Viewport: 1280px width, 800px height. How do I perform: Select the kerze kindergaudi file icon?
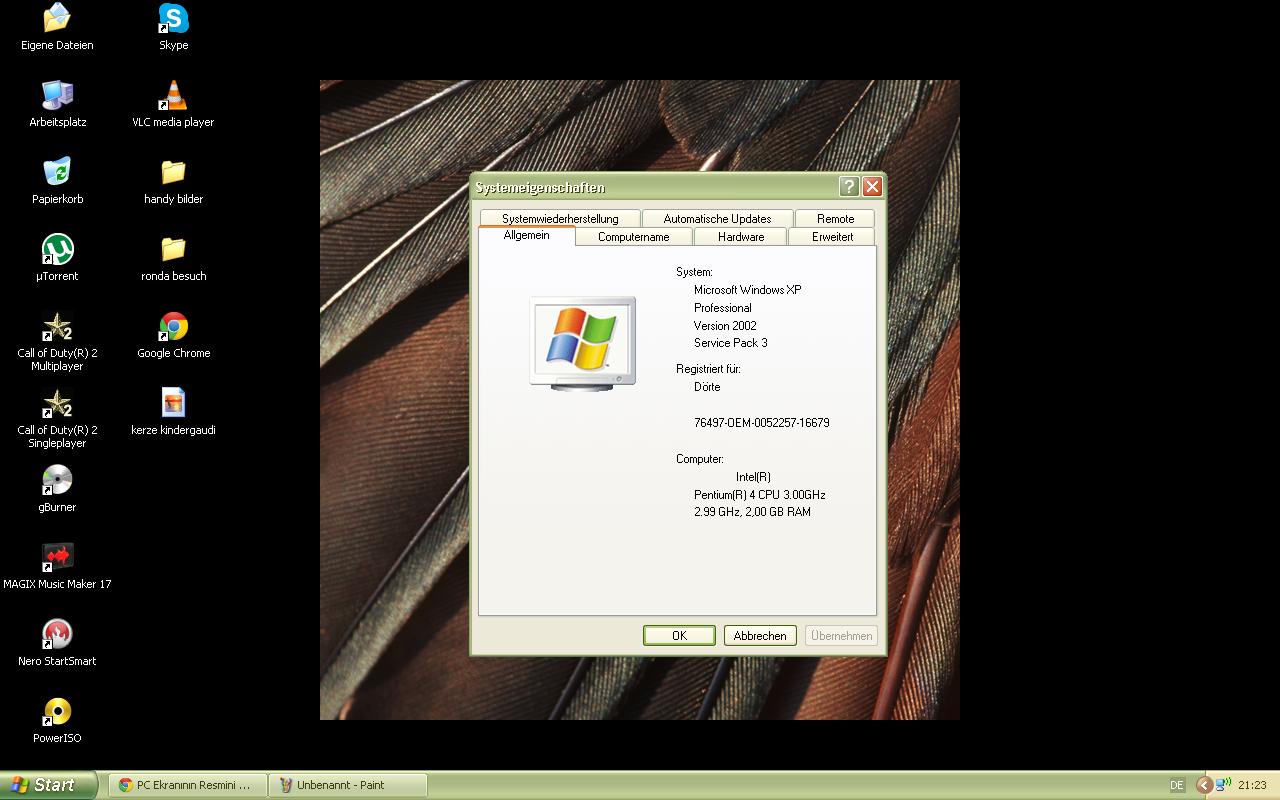pos(173,412)
